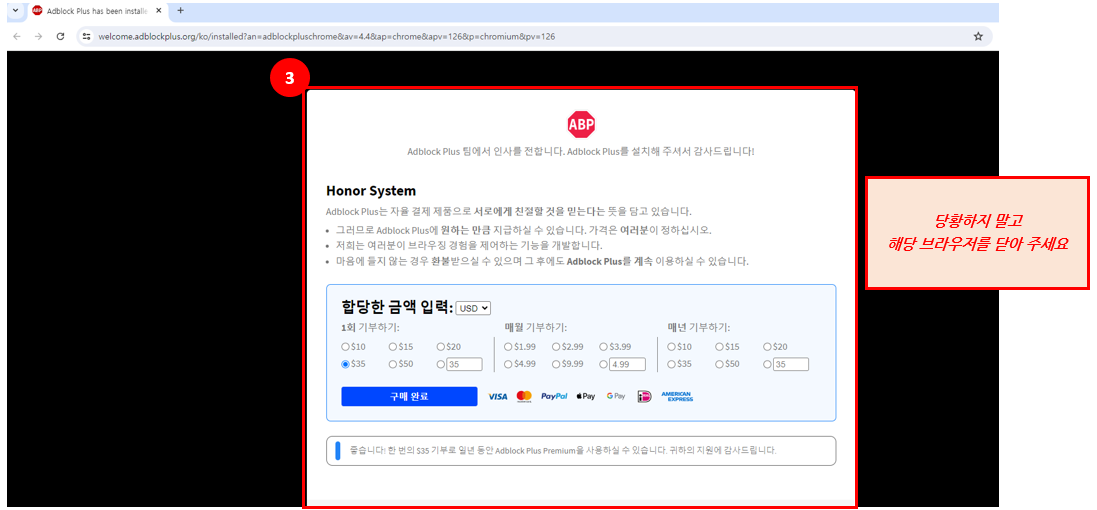Image resolution: width=1097 pixels, height=510 pixels.
Task: Select one-time $10 donation
Action: click(x=345, y=347)
